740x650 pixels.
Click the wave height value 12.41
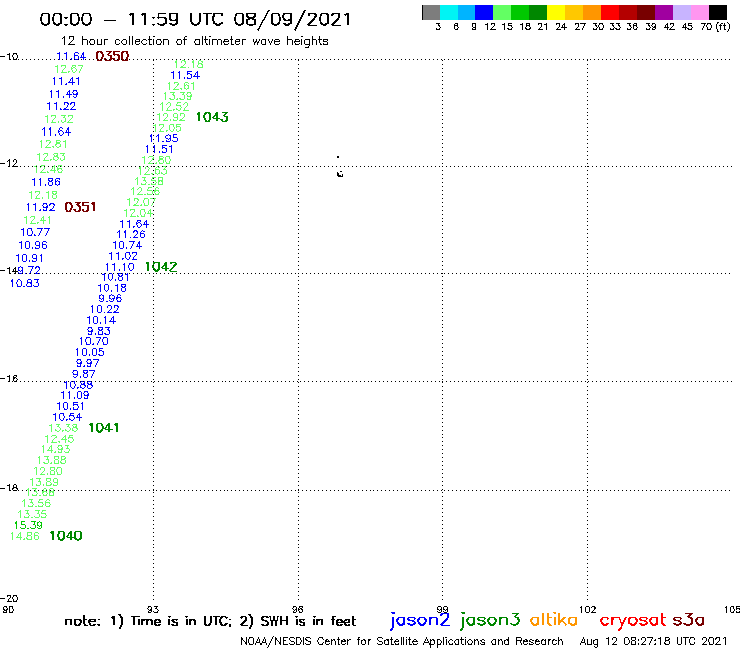coord(38,219)
